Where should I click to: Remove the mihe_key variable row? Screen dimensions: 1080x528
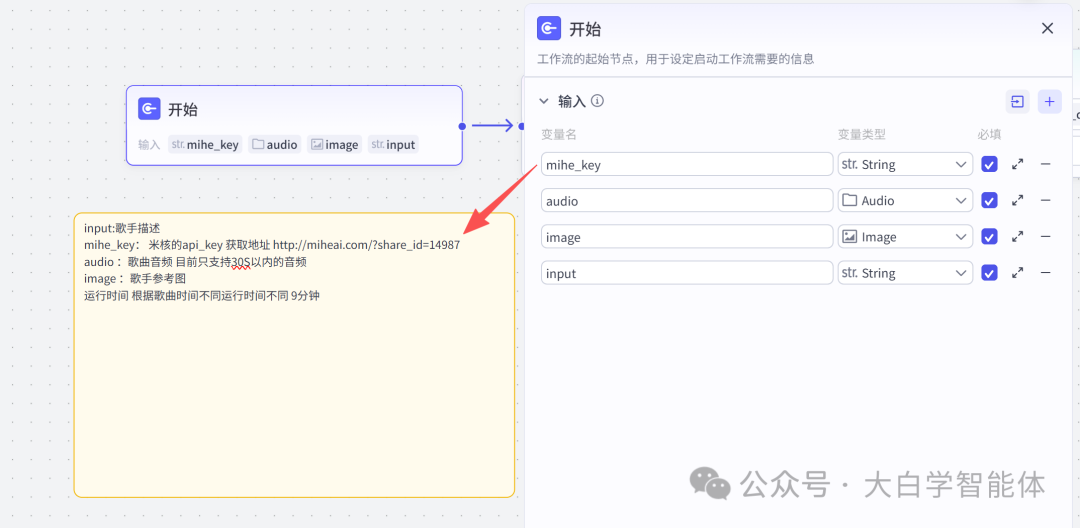pyautogui.click(x=1046, y=164)
